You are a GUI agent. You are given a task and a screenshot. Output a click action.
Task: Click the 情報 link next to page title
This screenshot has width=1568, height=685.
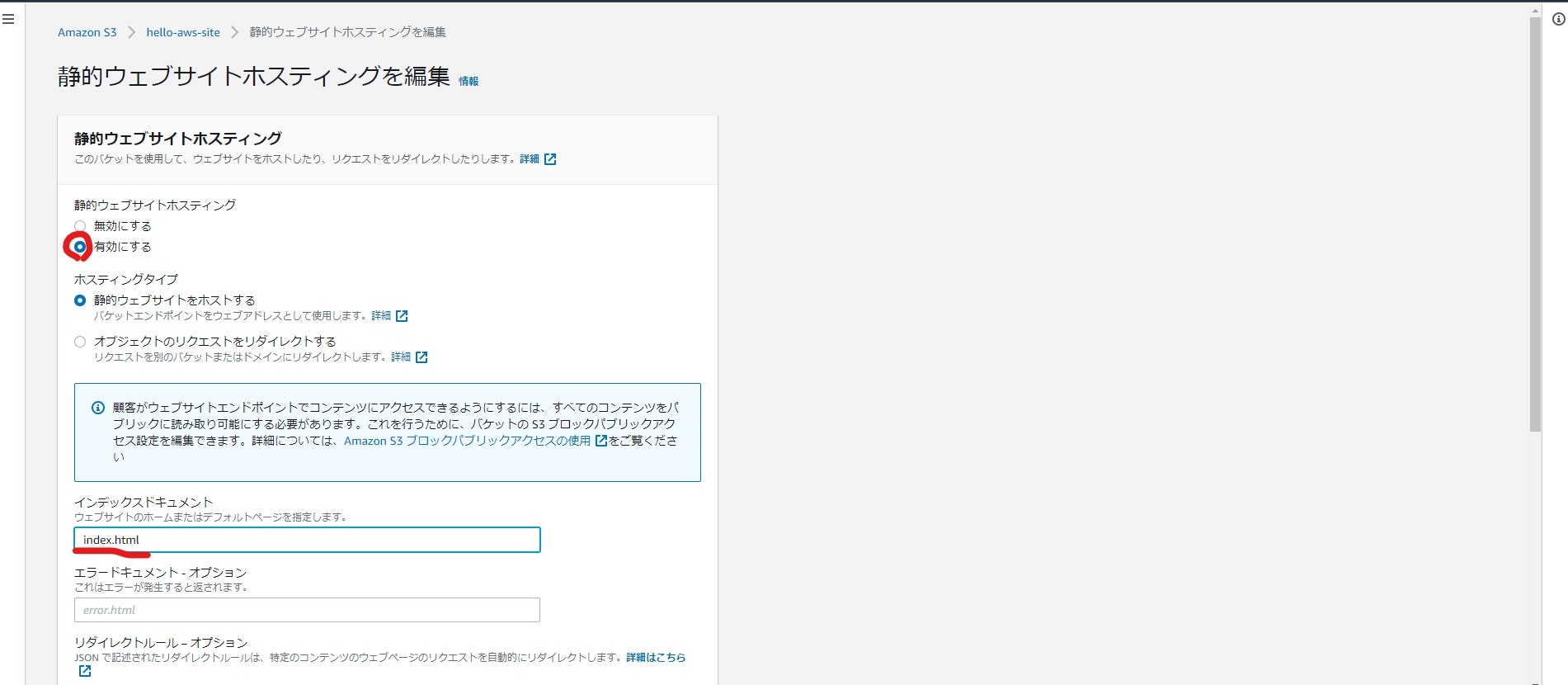click(x=469, y=81)
